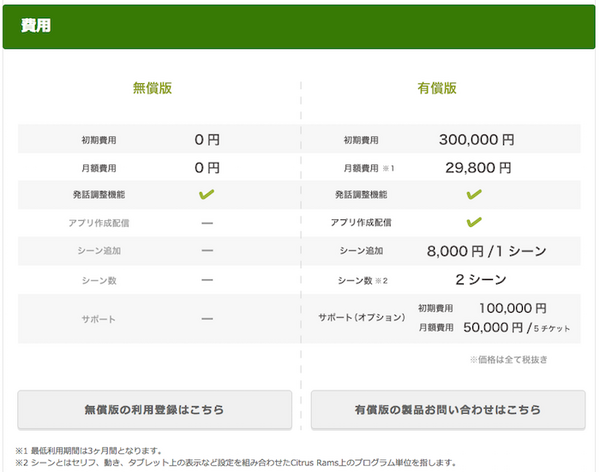Select the 有償版 column heading

[x=437, y=88]
